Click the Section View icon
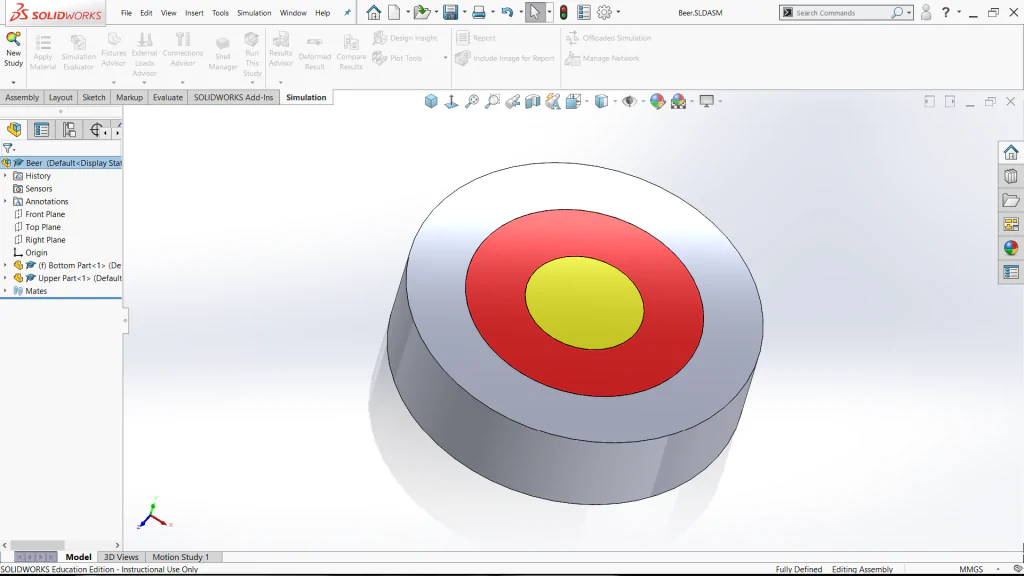Viewport: 1024px width, 576px height. tap(533, 101)
